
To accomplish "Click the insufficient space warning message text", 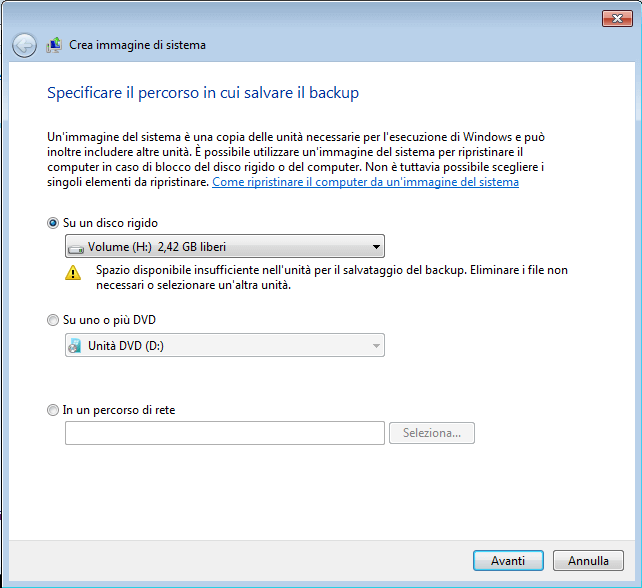I will point(332,277).
